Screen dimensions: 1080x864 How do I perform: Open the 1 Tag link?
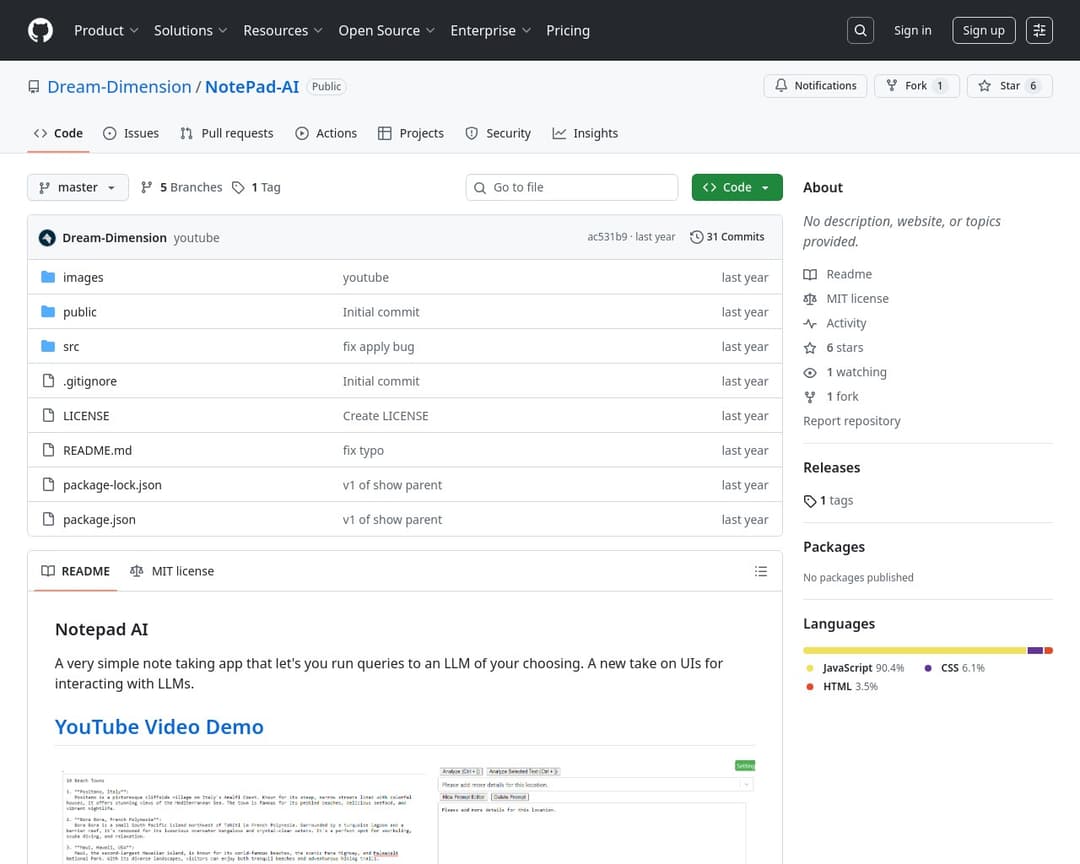pos(256,187)
